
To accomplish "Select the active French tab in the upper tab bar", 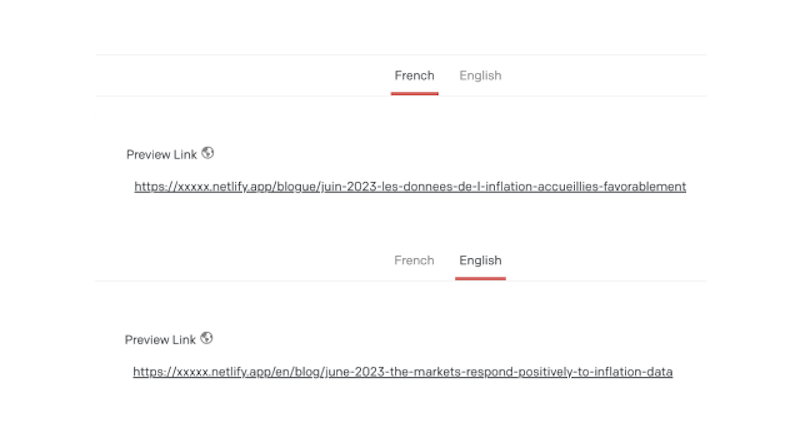I will tap(414, 76).
